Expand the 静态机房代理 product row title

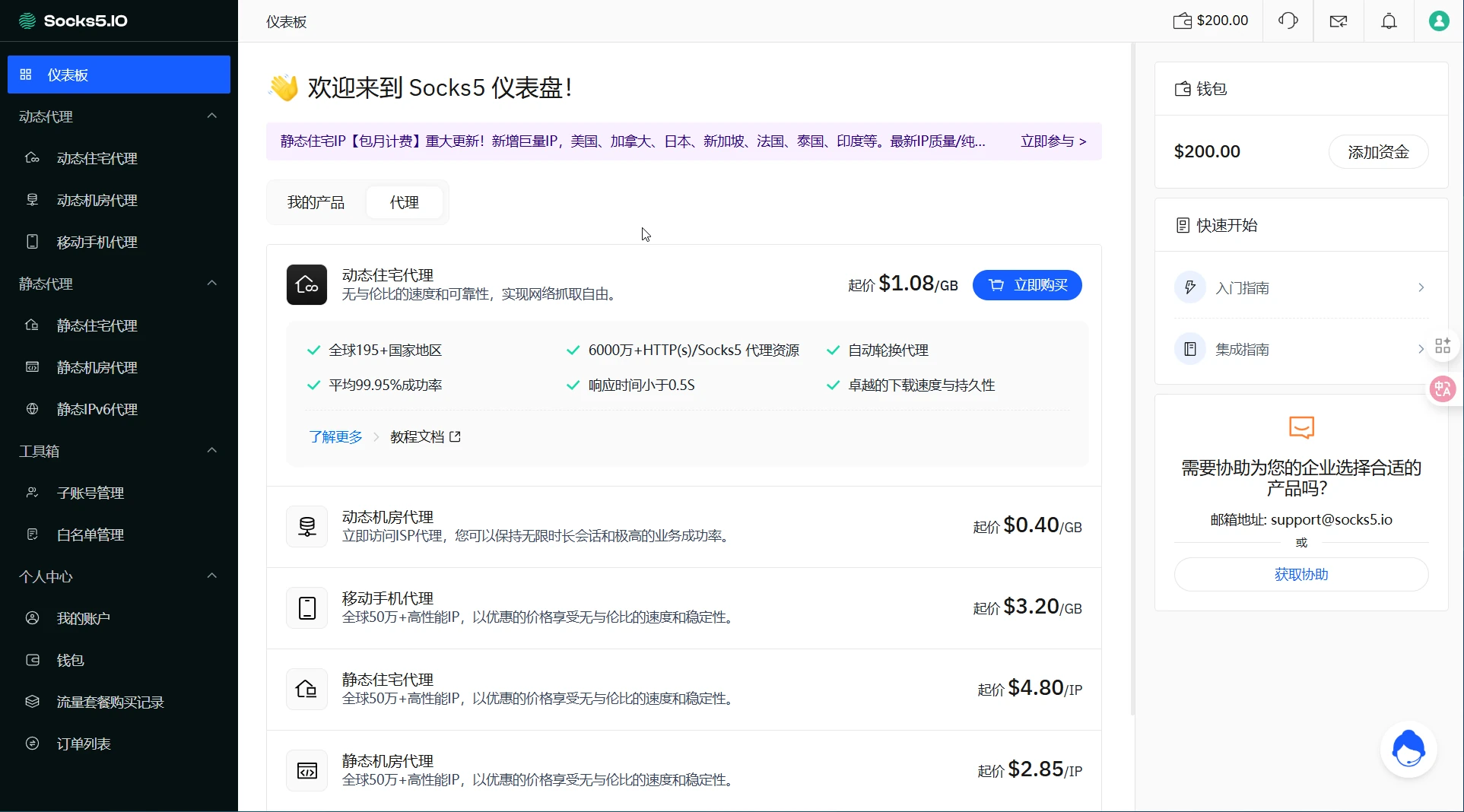point(388,761)
